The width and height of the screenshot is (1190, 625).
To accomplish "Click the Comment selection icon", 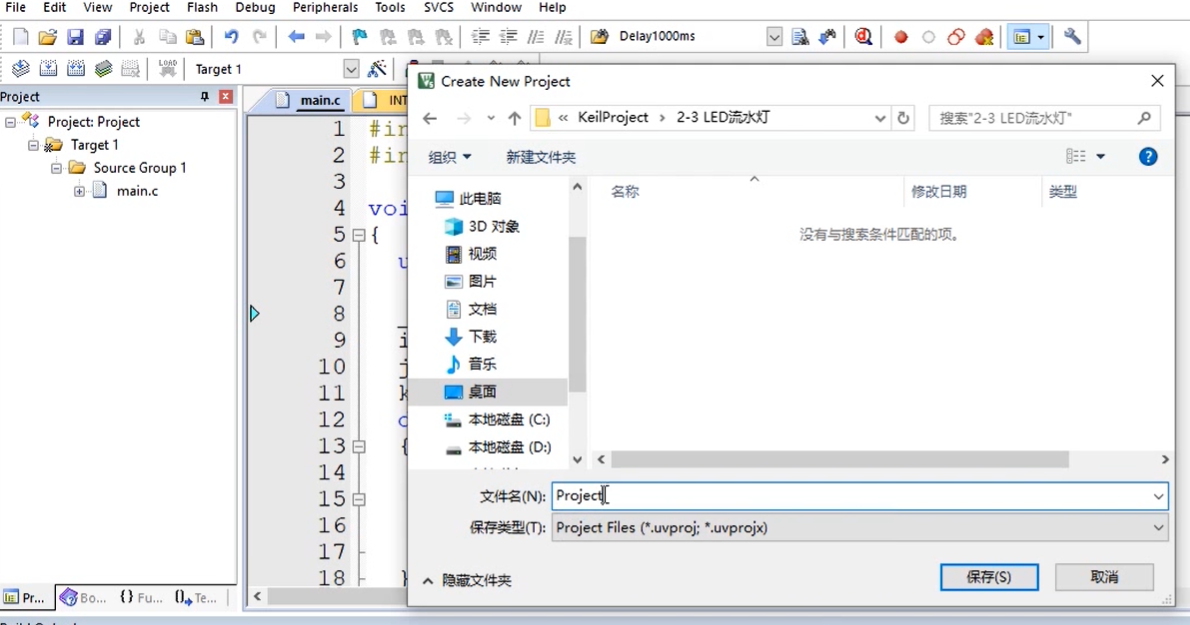I will pos(536,36).
